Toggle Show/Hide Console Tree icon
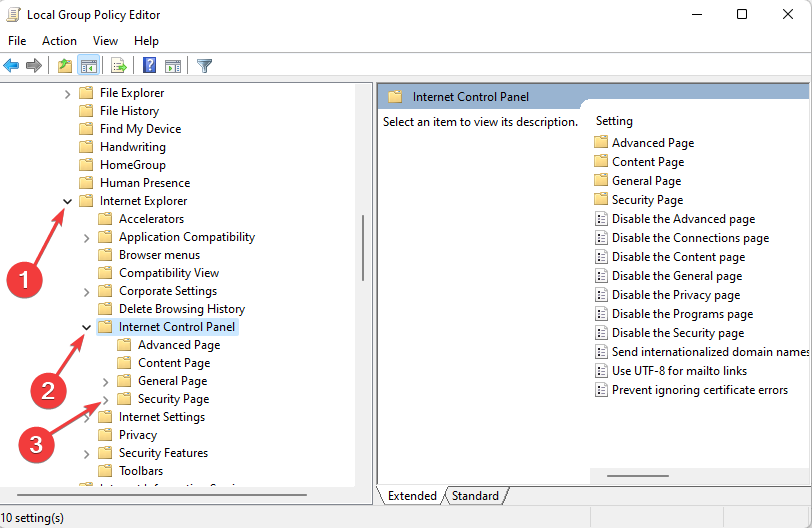This screenshot has height=528, width=812. click(89, 66)
